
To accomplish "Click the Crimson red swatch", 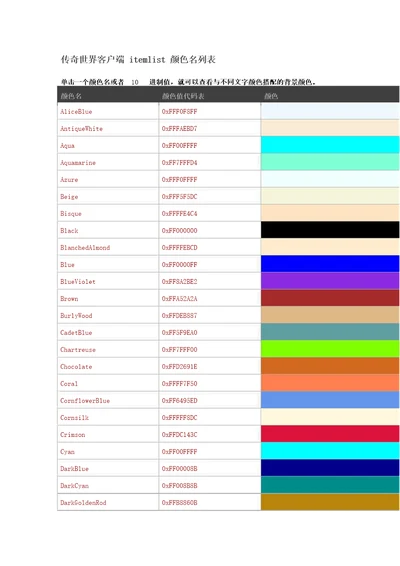I will coord(330,434).
